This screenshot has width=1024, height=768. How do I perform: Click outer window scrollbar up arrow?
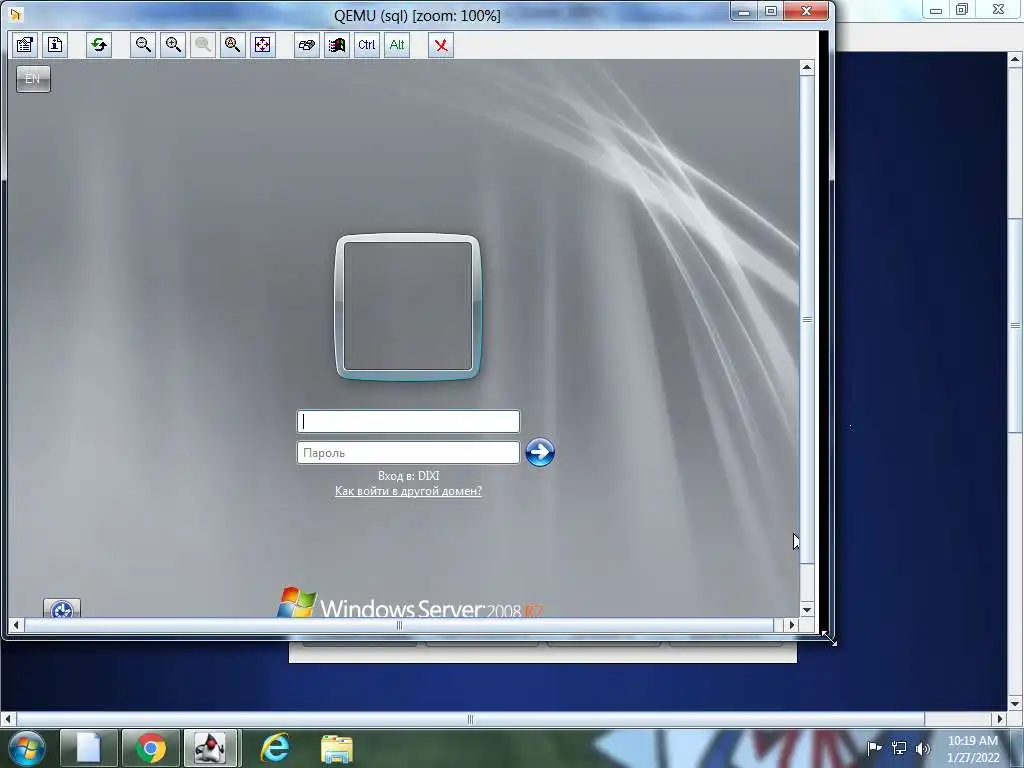point(1016,59)
